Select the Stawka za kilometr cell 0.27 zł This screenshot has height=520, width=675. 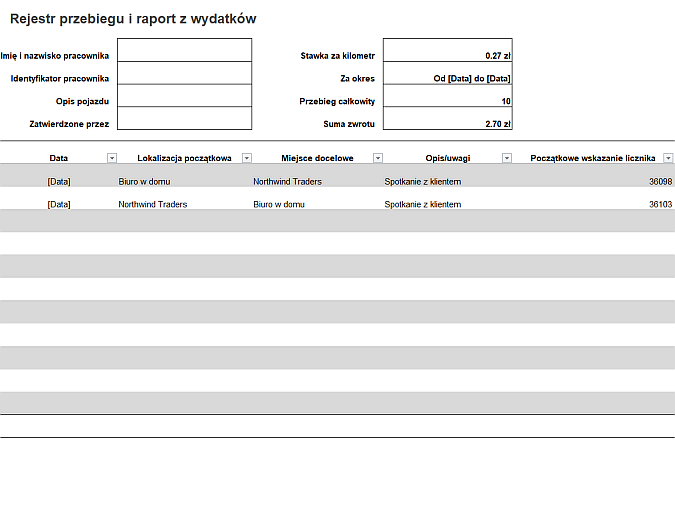[x=448, y=50]
